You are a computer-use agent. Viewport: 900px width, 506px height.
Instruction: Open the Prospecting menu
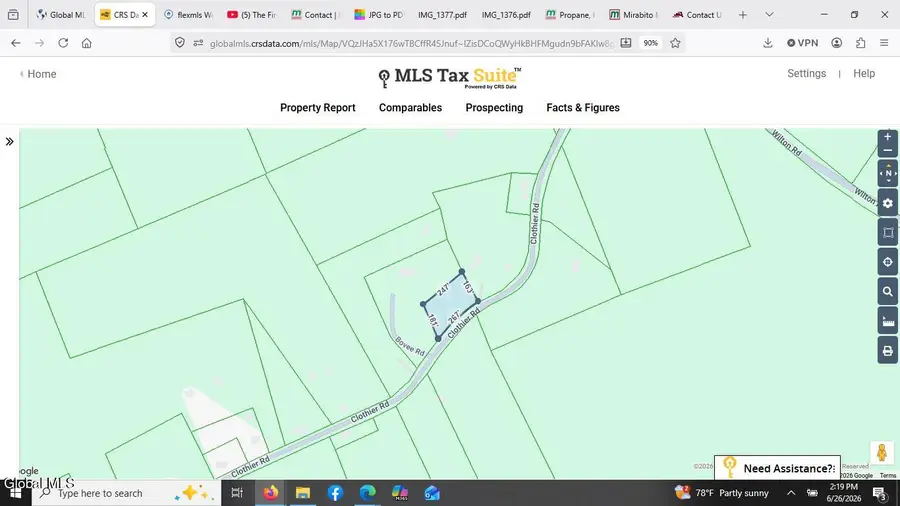(494, 108)
